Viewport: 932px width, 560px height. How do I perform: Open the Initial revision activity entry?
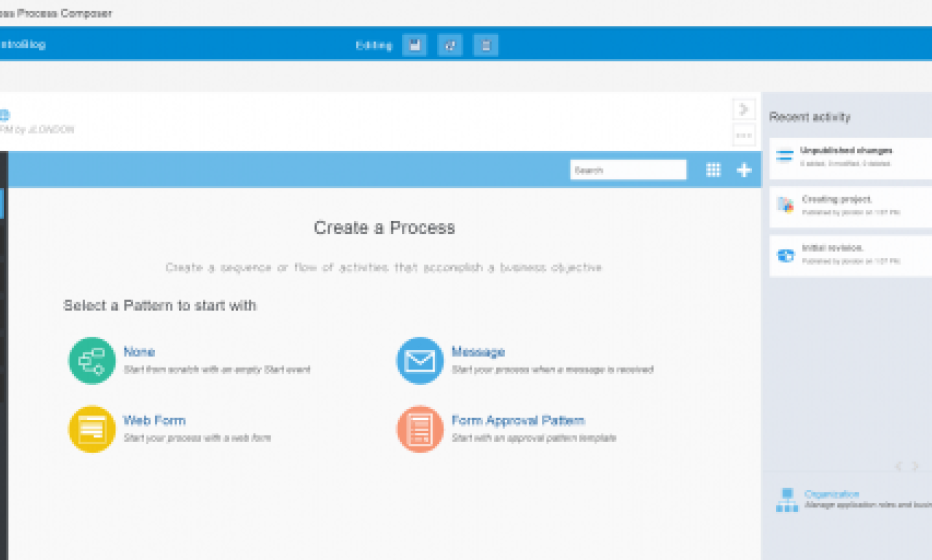(x=851, y=256)
